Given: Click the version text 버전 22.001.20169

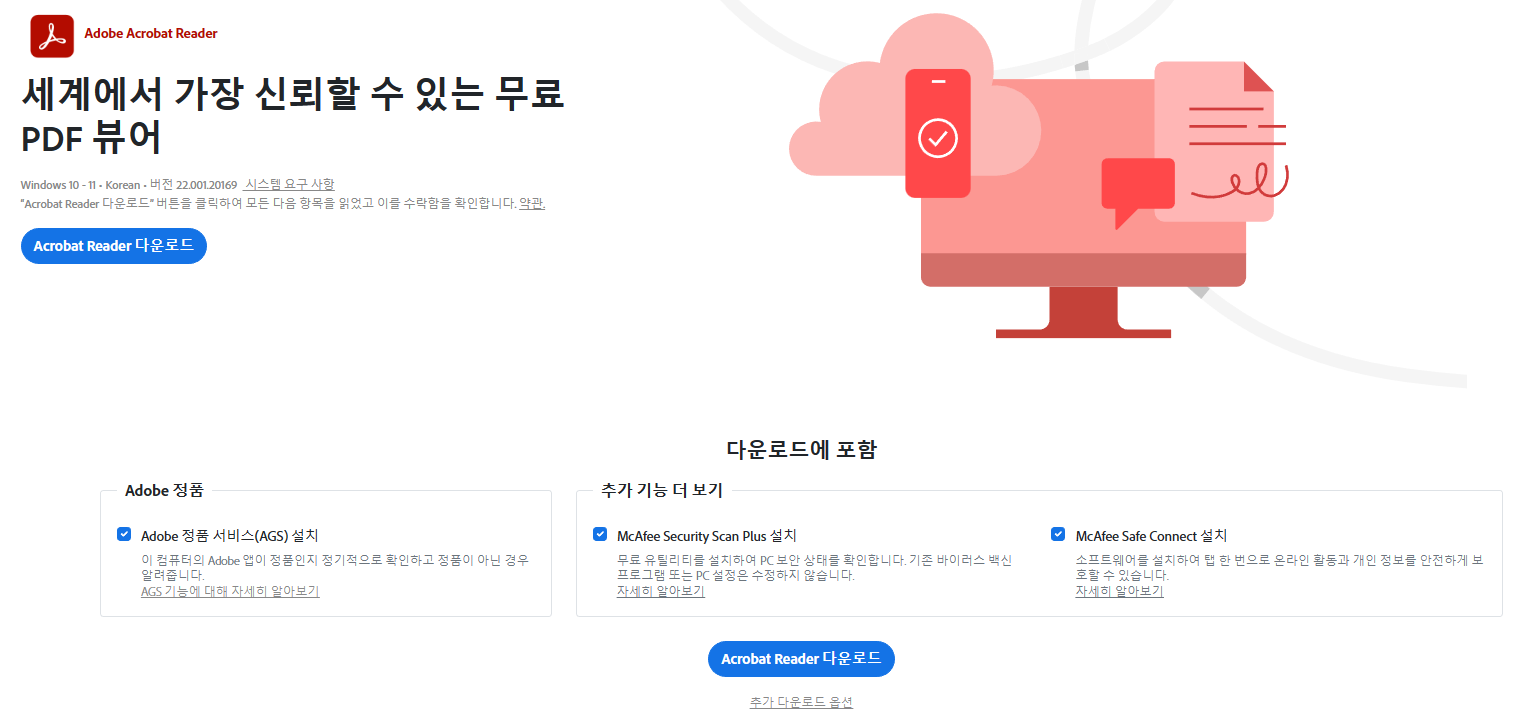Looking at the screenshot, I should tap(192, 185).
